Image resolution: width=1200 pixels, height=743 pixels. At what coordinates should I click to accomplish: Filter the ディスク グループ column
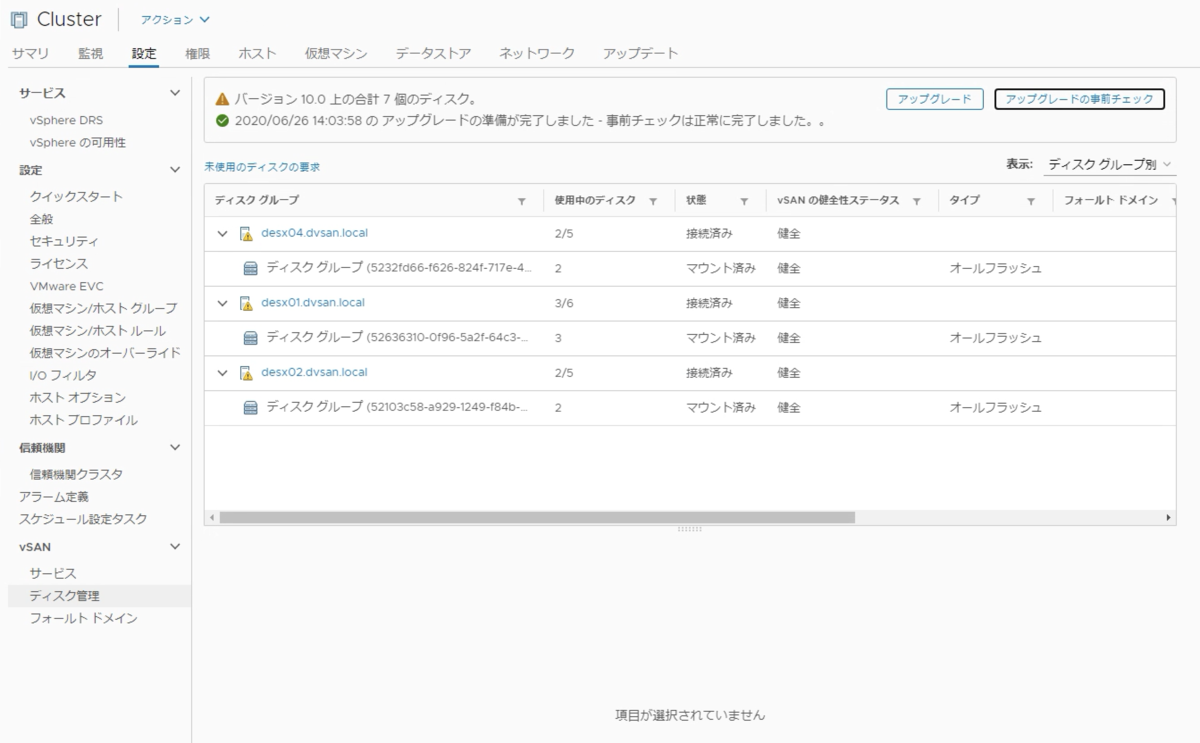[x=521, y=201]
